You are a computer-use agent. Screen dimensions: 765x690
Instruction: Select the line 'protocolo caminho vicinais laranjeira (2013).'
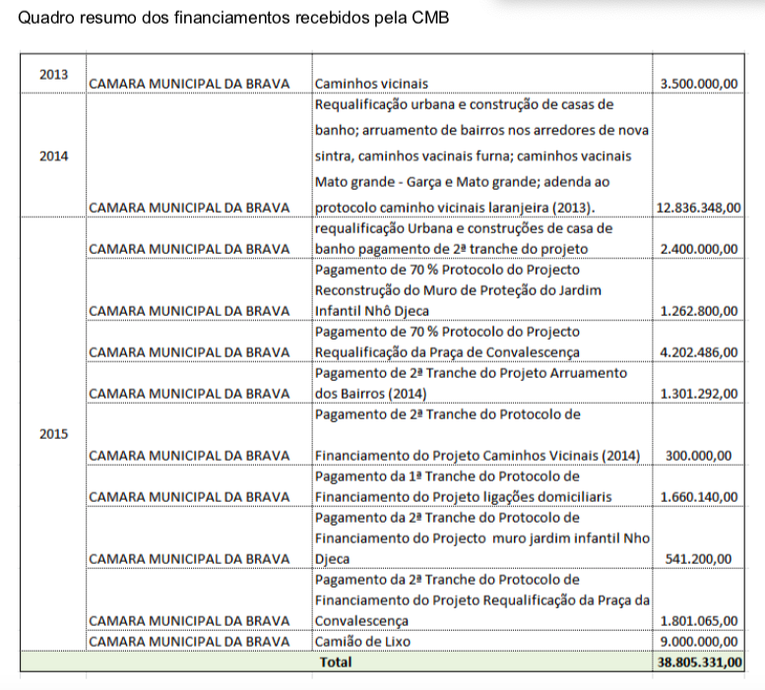455,208
